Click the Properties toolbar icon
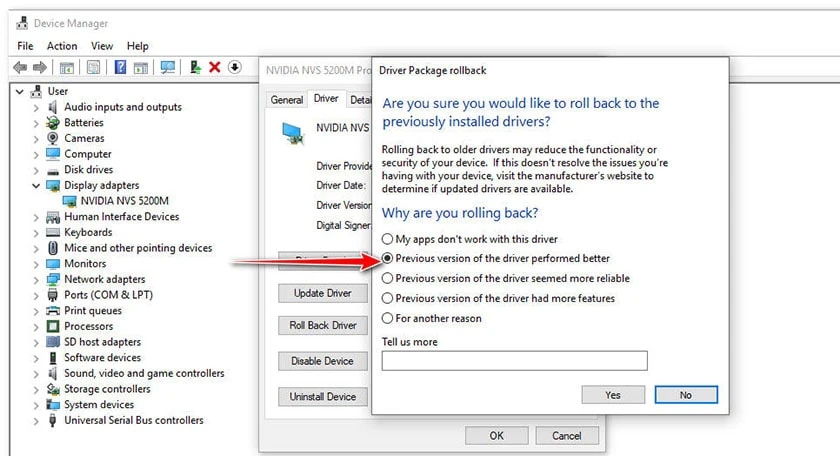The width and height of the screenshot is (840, 456). 93,68
